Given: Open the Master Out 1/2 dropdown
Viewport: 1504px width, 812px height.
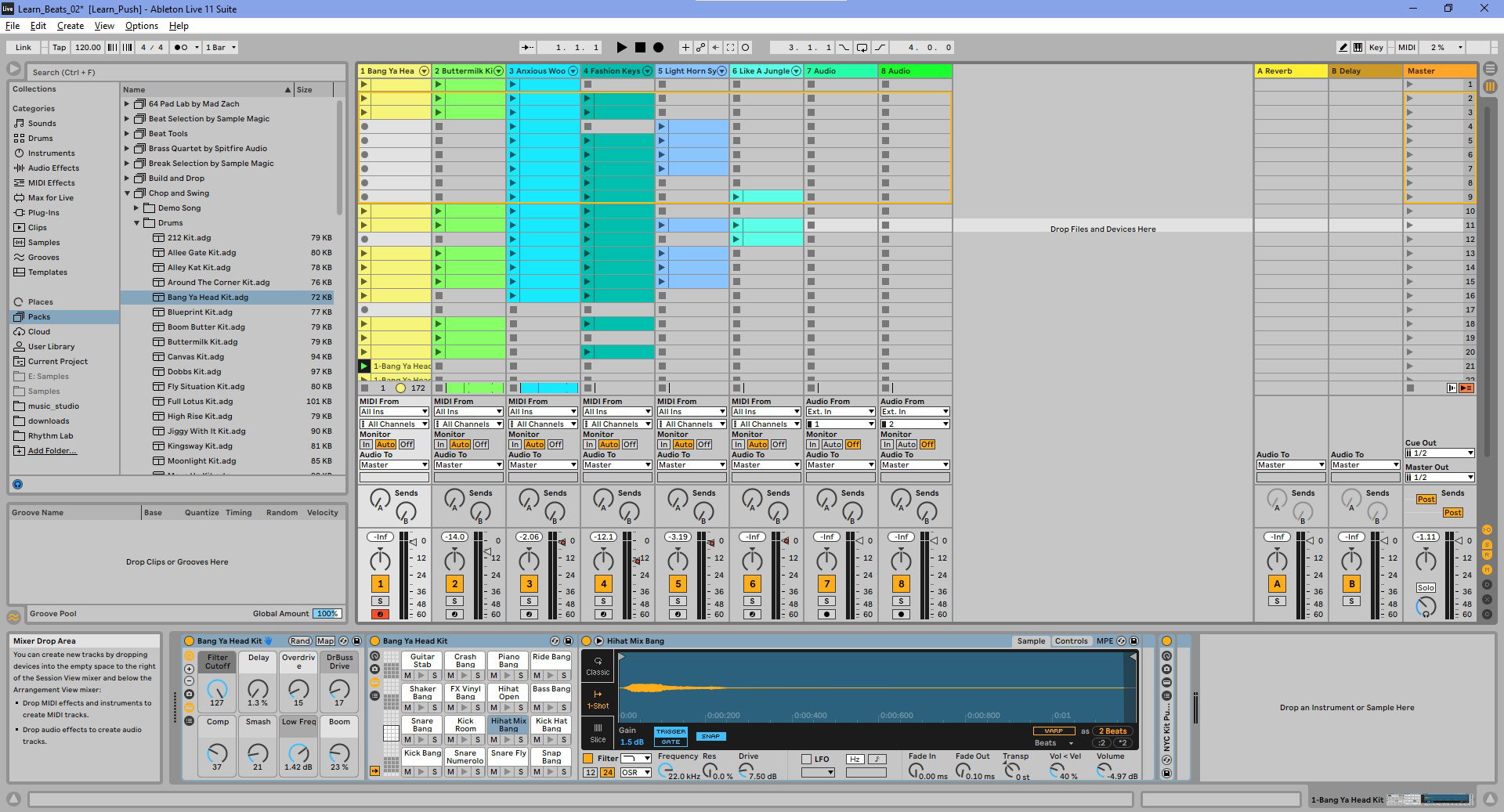Looking at the screenshot, I should coord(1440,477).
